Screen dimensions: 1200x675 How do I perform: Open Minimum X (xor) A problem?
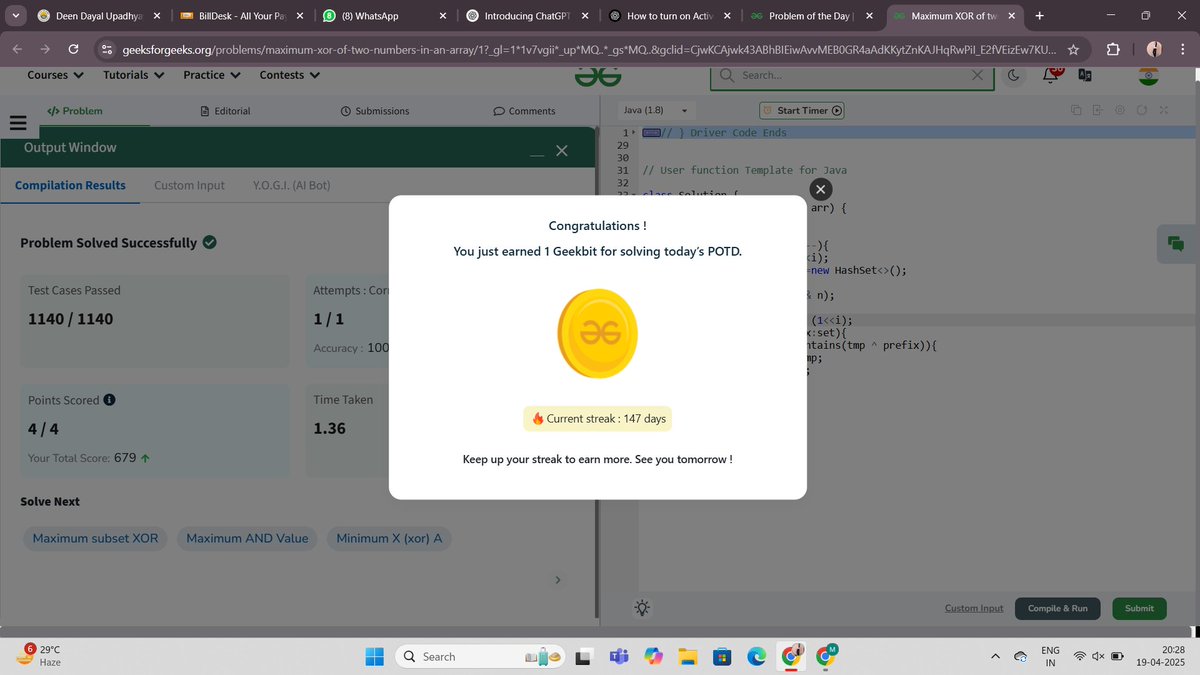389,538
